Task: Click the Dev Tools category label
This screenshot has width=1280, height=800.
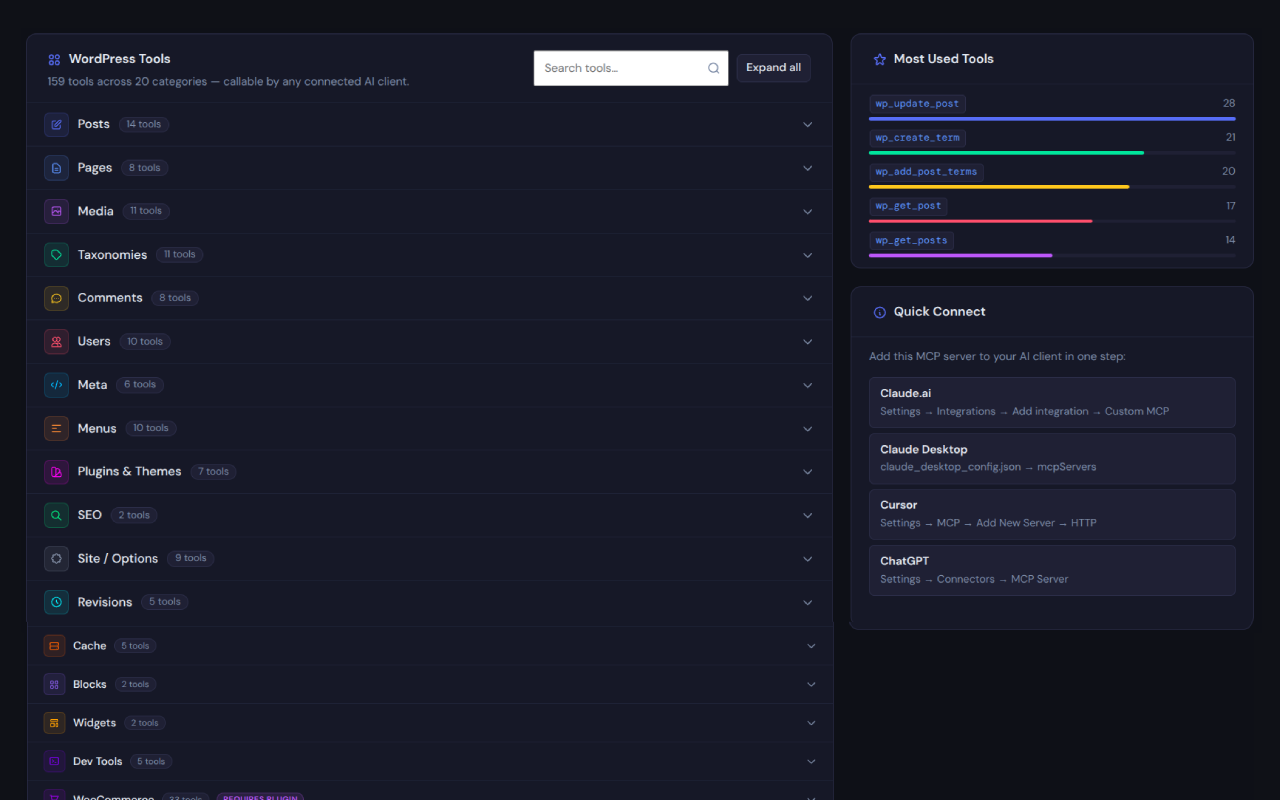Action: [x=98, y=761]
